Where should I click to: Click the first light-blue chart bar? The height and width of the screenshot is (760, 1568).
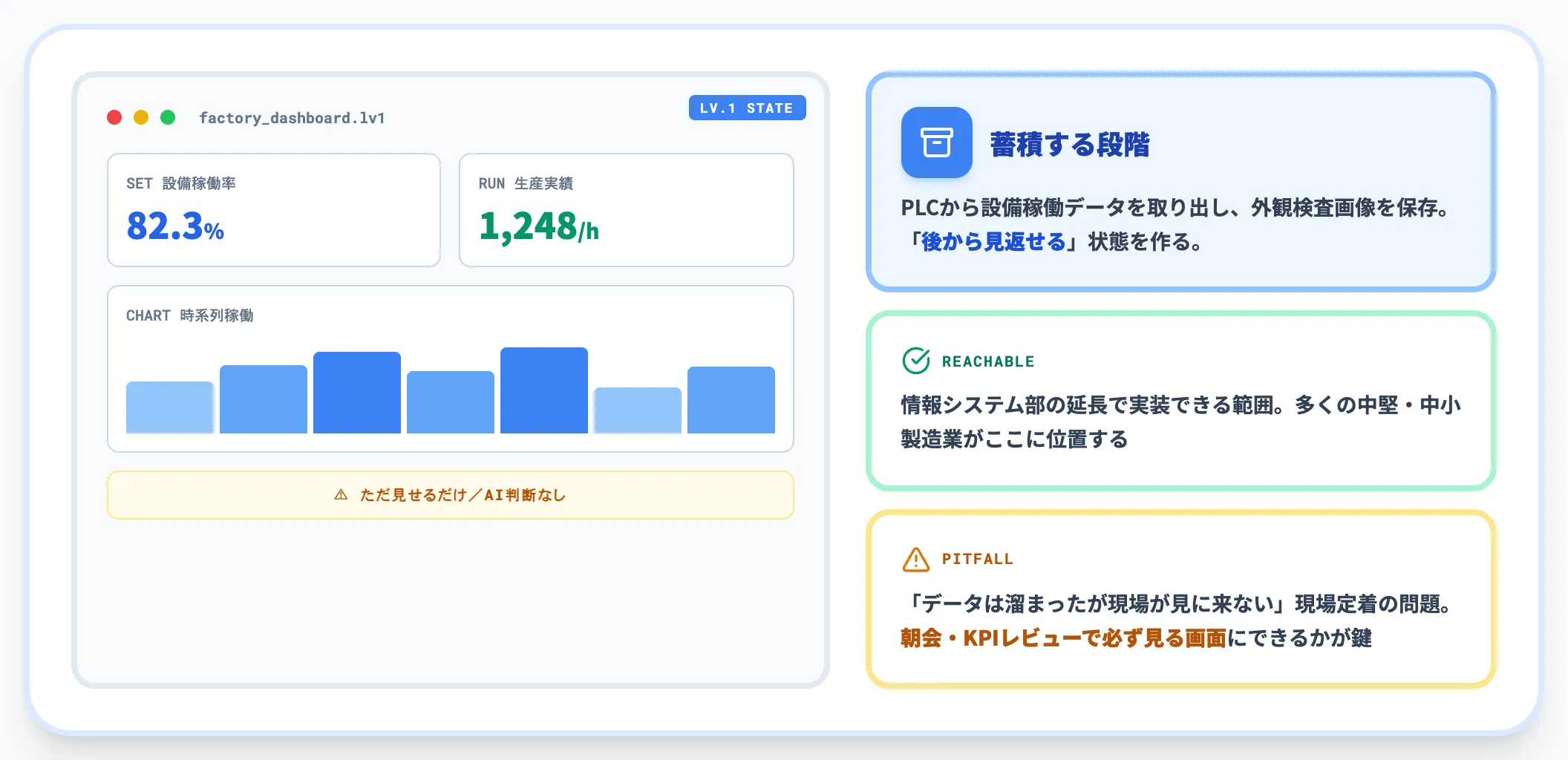coord(170,407)
